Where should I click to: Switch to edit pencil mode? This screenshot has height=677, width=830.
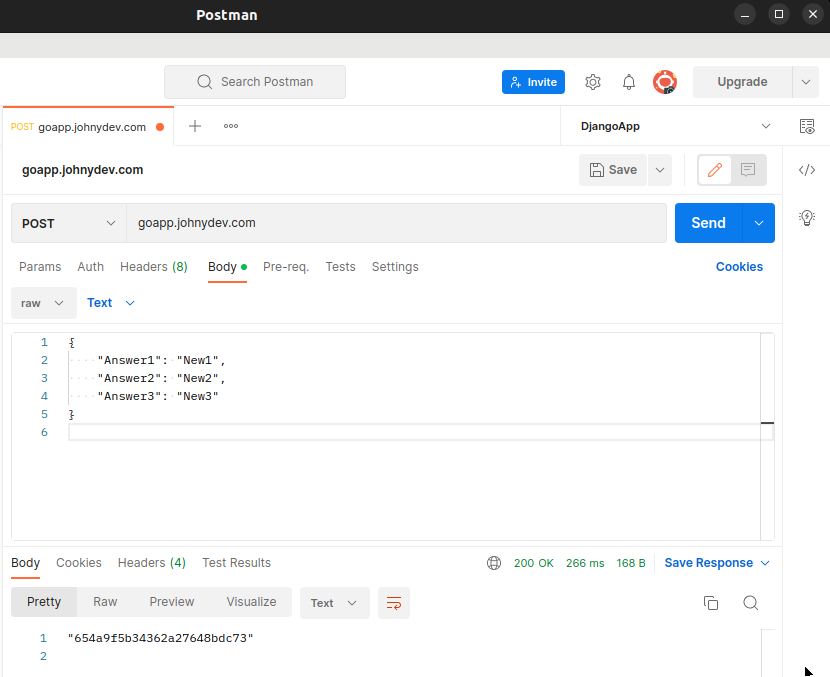coord(715,170)
